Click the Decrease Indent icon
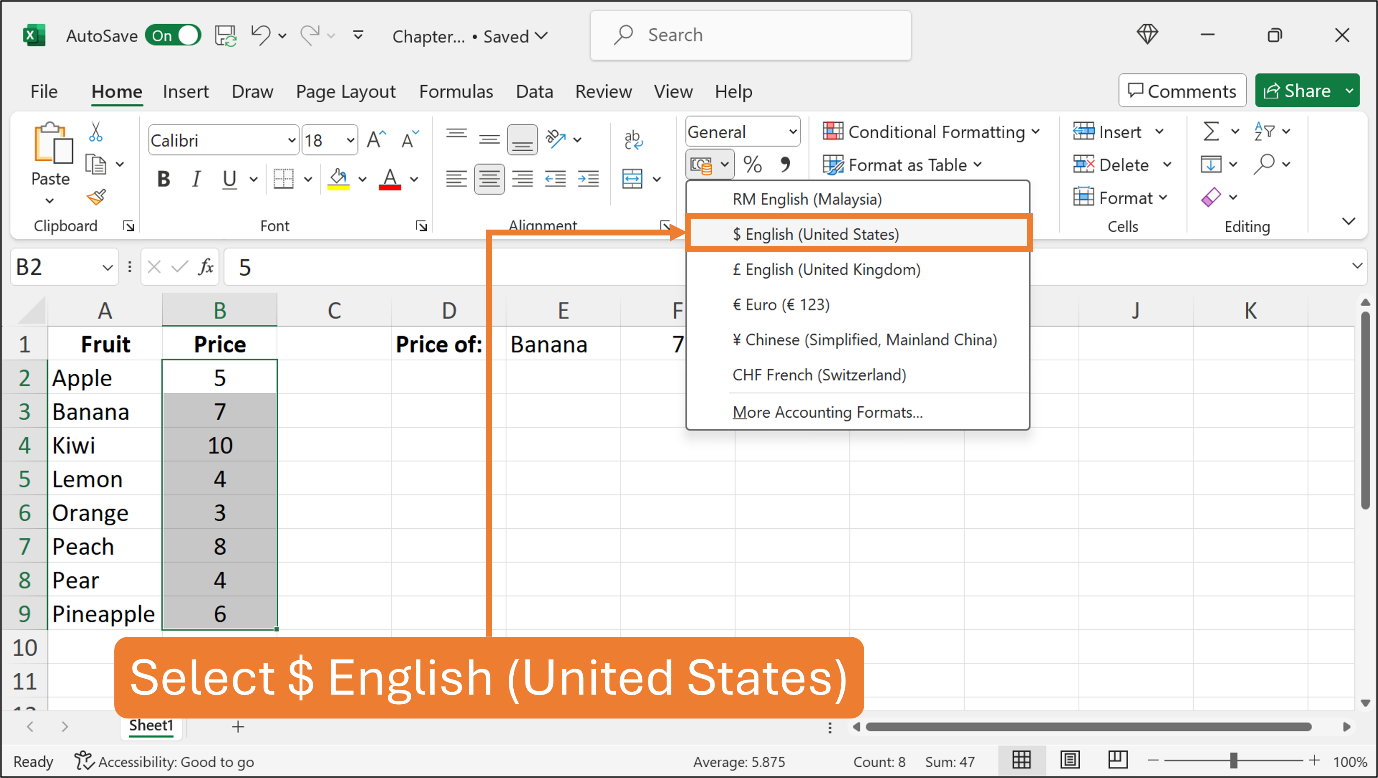Screen dimensions: 1378x778 pos(556,180)
